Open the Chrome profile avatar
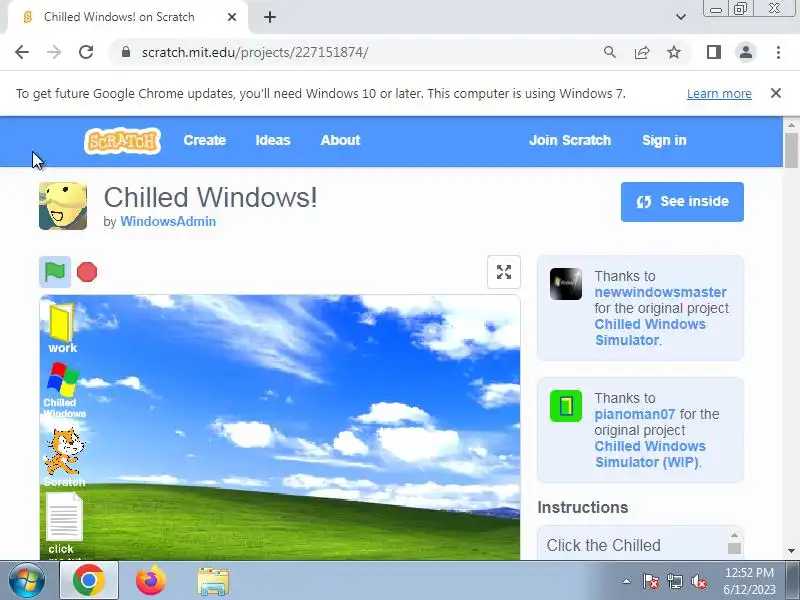Screen dimensions: 800x600 click(x=745, y=52)
